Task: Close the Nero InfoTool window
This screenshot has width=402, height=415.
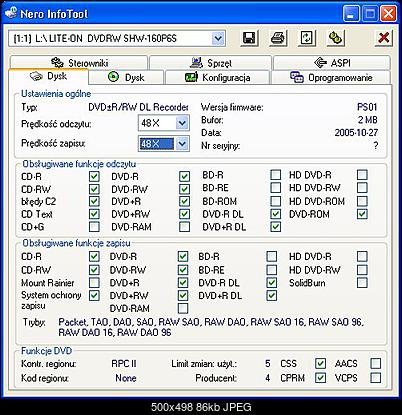Action: click(388, 14)
